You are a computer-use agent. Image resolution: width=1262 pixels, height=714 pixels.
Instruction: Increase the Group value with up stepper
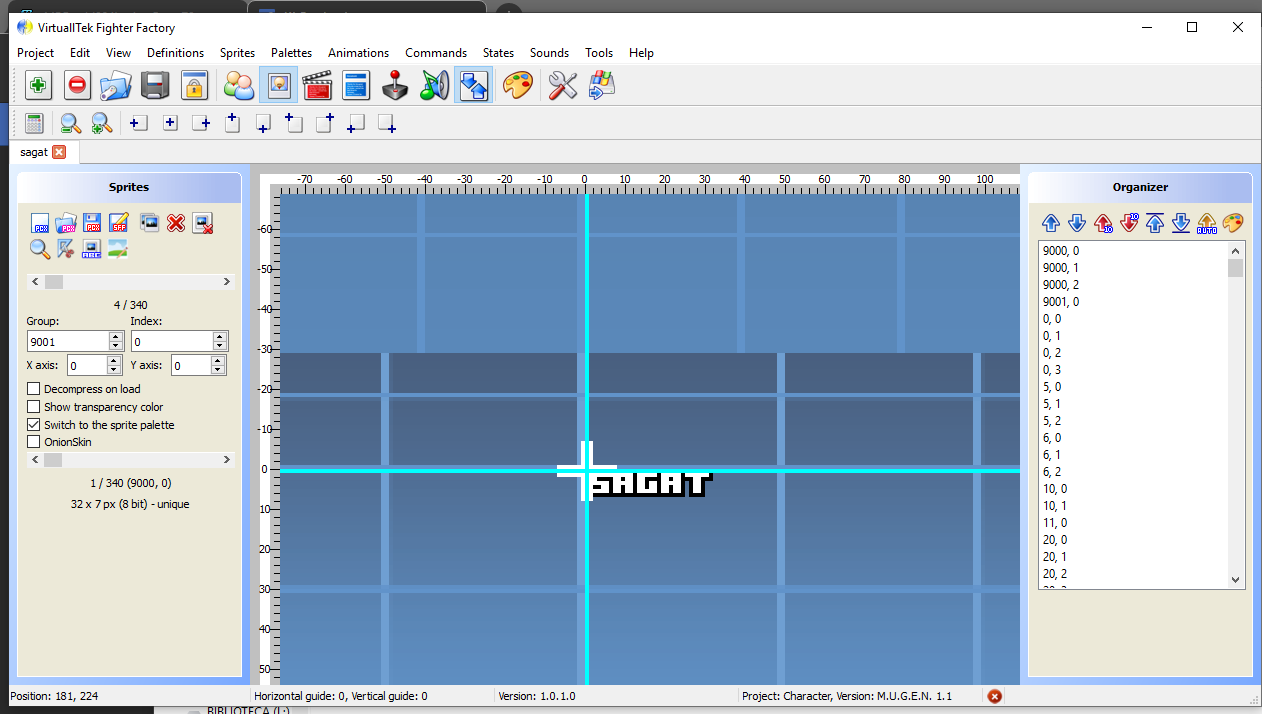117,337
